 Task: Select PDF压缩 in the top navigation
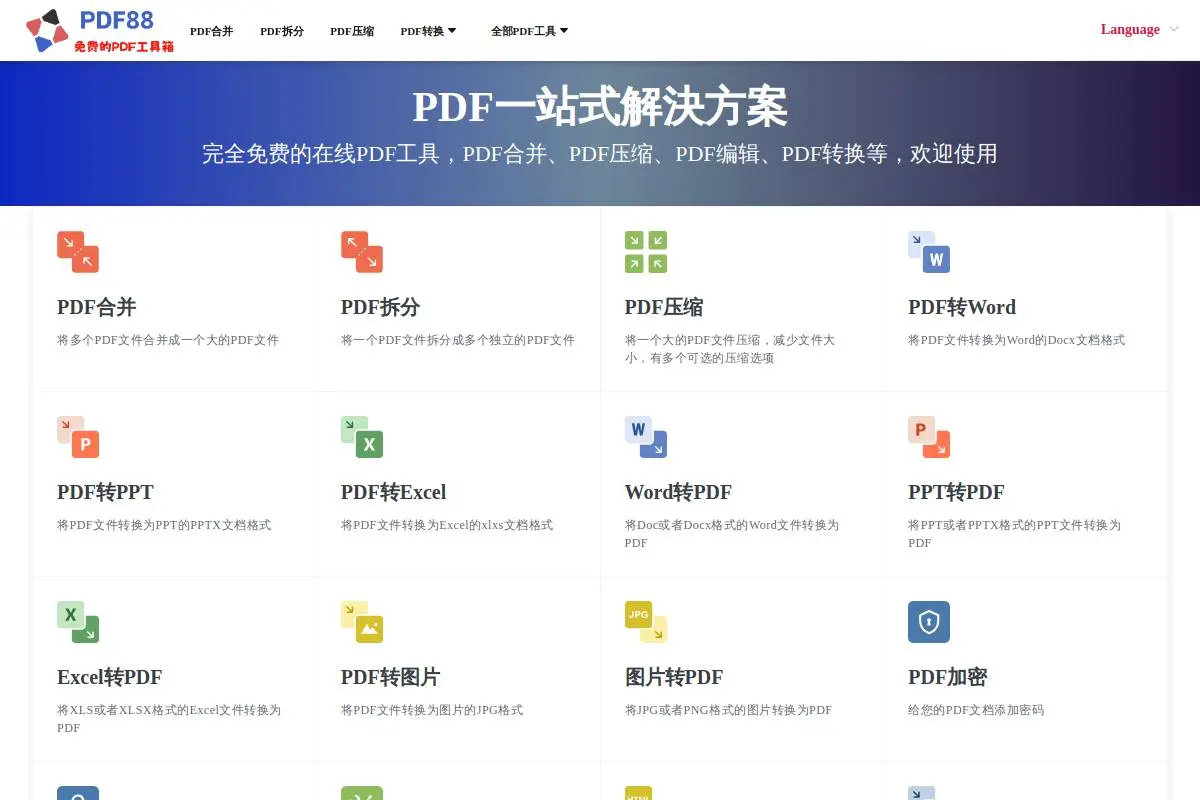click(x=352, y=31)
